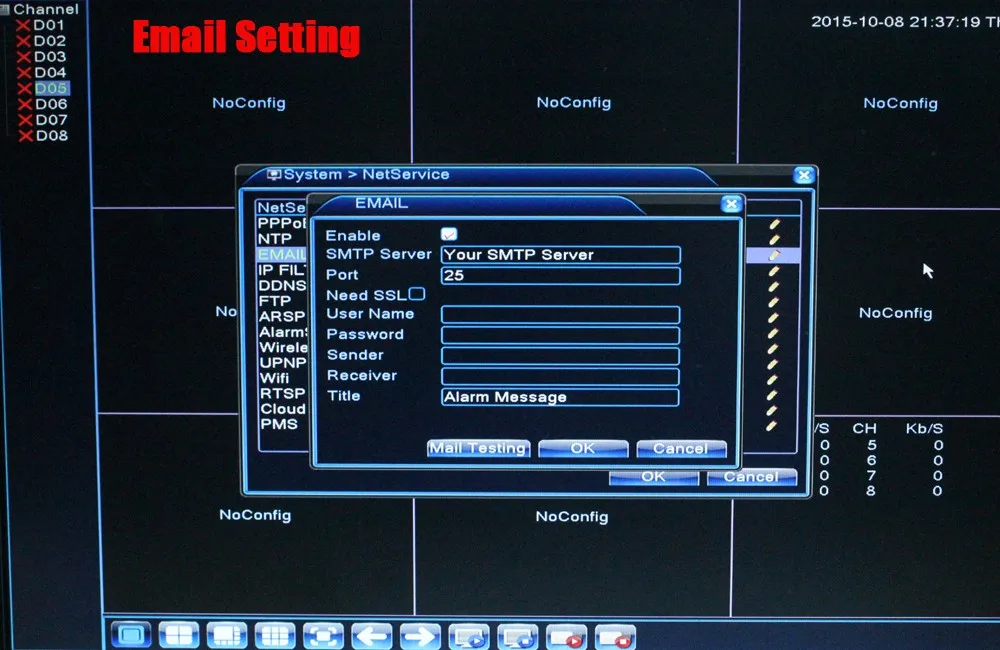Click Cancel in the EMAIL dialog
The image size is (1000, 650).
(681, 448)
